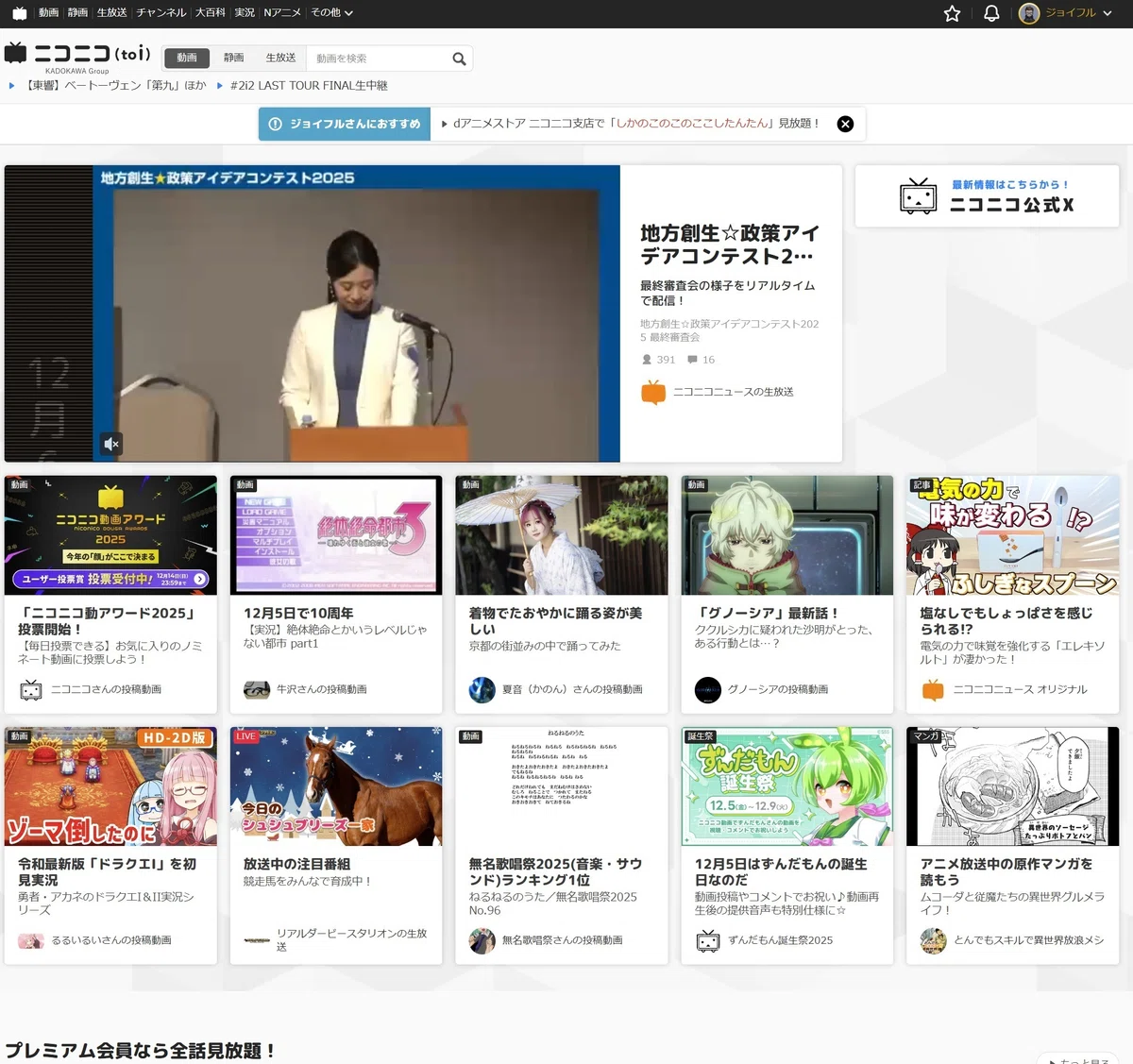Viewport: 1133px width, 1064px height.
Task: Play the 地方創生 contest featured video
Action: [x=313, y=313]
